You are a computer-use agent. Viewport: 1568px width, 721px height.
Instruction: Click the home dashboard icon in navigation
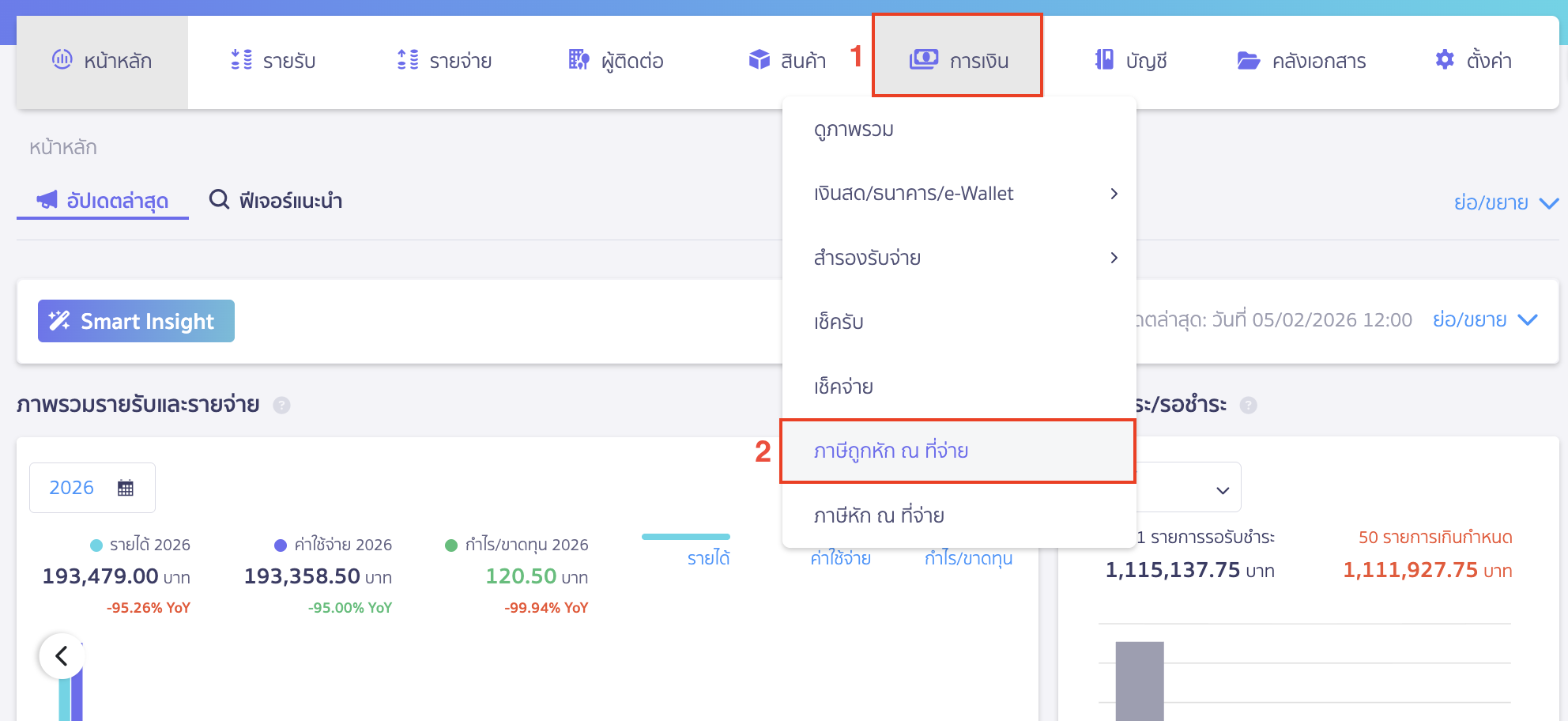click(x=62, y=59)
